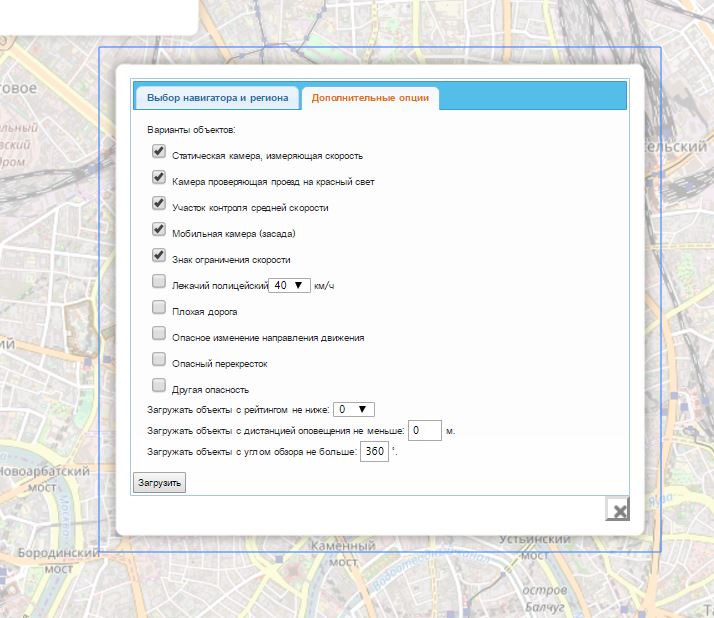Uncheck "Мобильная камера (засада)" option
This screenshot has height=618, width=714.
[158, 229]
